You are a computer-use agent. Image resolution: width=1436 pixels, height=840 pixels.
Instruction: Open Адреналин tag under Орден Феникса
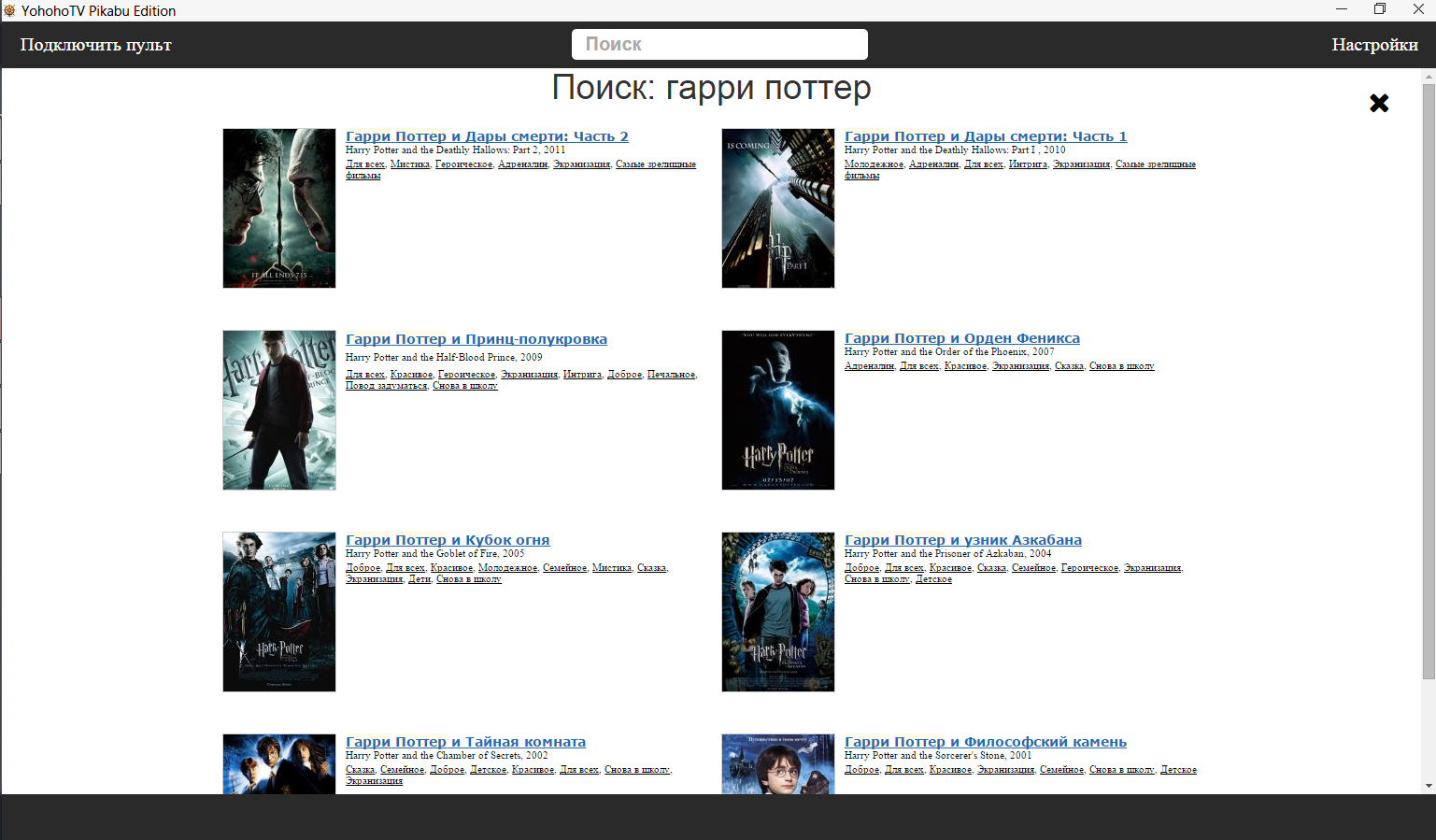pyautogui.click(x=869, y=366)
